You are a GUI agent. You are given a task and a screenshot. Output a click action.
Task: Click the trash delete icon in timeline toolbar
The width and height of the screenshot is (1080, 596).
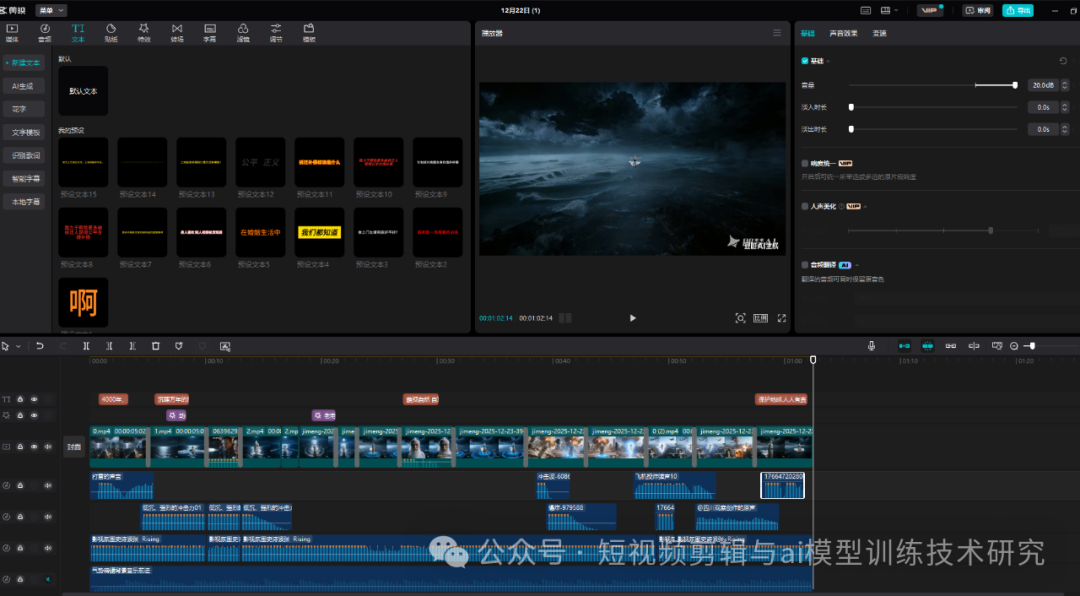(156, 346)
